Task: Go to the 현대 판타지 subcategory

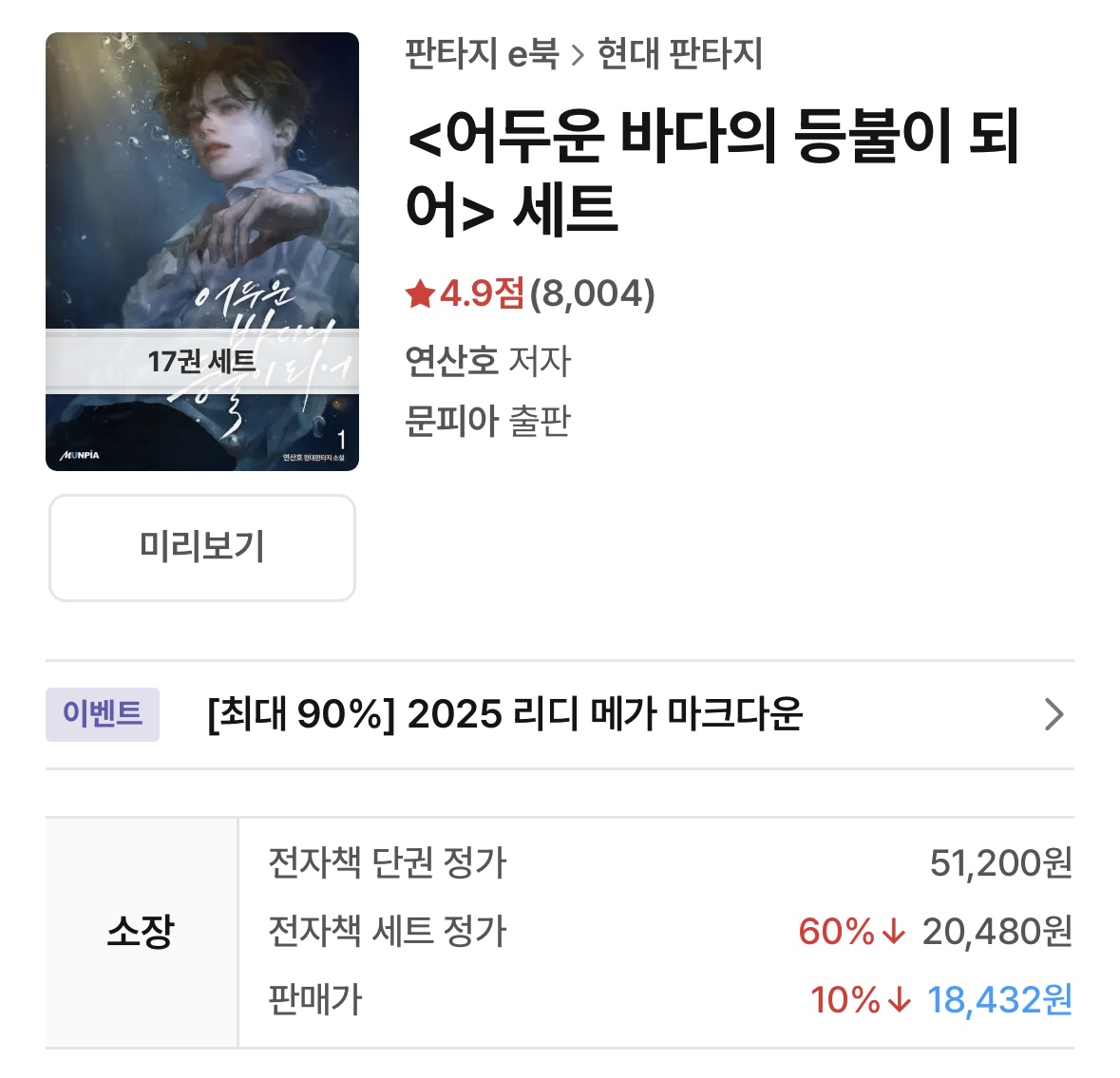Action: [679, 54]
